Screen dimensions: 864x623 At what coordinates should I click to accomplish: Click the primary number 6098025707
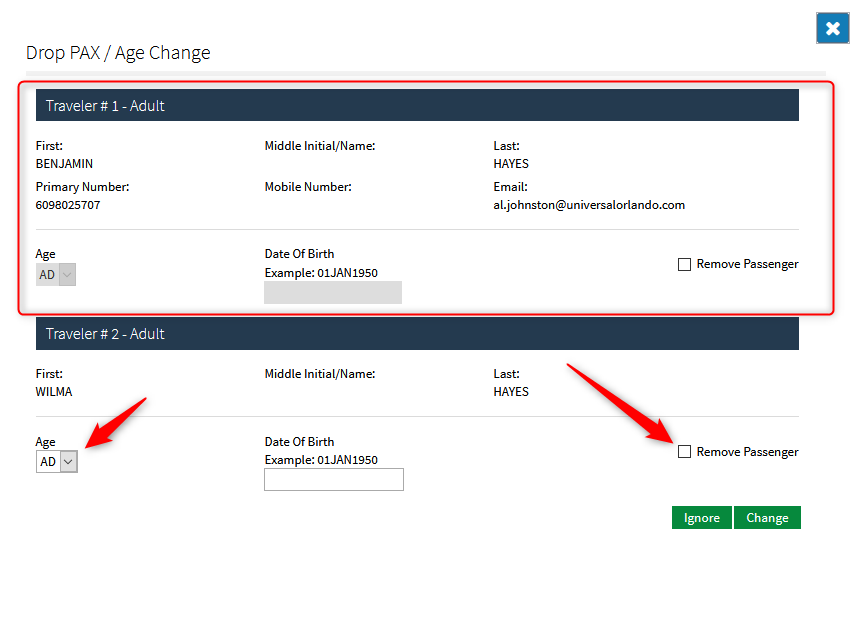pyautogui.click(x=68, y=205)
